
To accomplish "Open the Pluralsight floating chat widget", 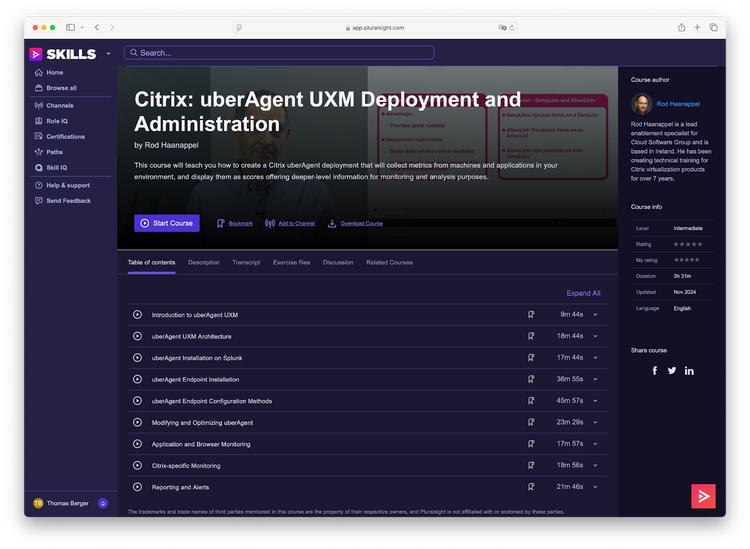I will [x=703, y=496].
